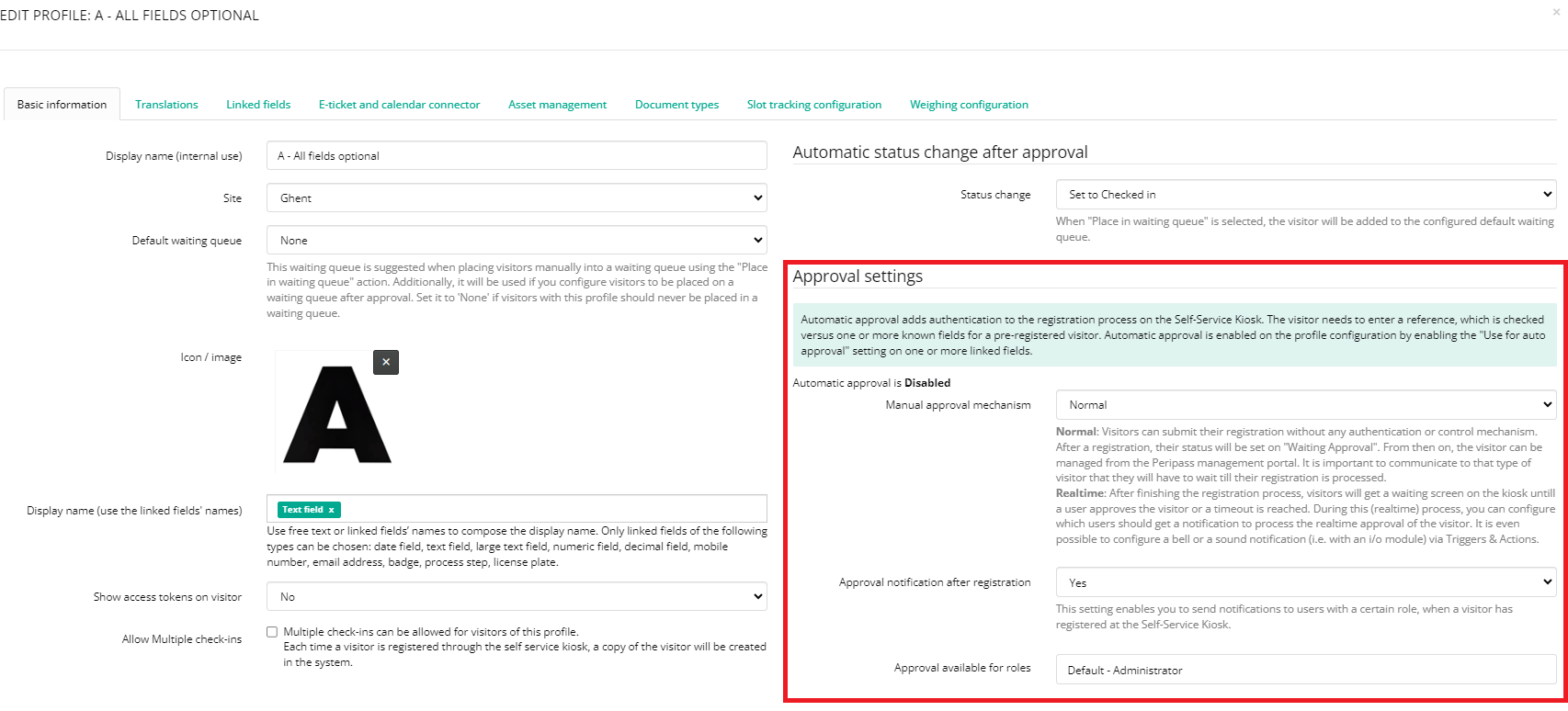Viewport: 1568px width, 711px height.
Task: Click the Edit Profile title text
Action: [130, 16]
